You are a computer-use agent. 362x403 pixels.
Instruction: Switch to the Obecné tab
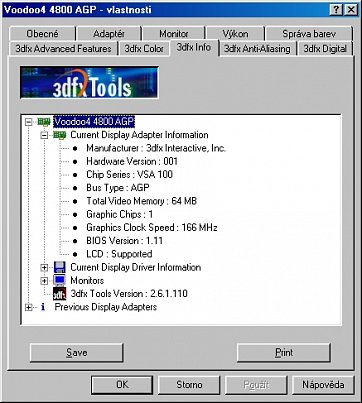42,34
